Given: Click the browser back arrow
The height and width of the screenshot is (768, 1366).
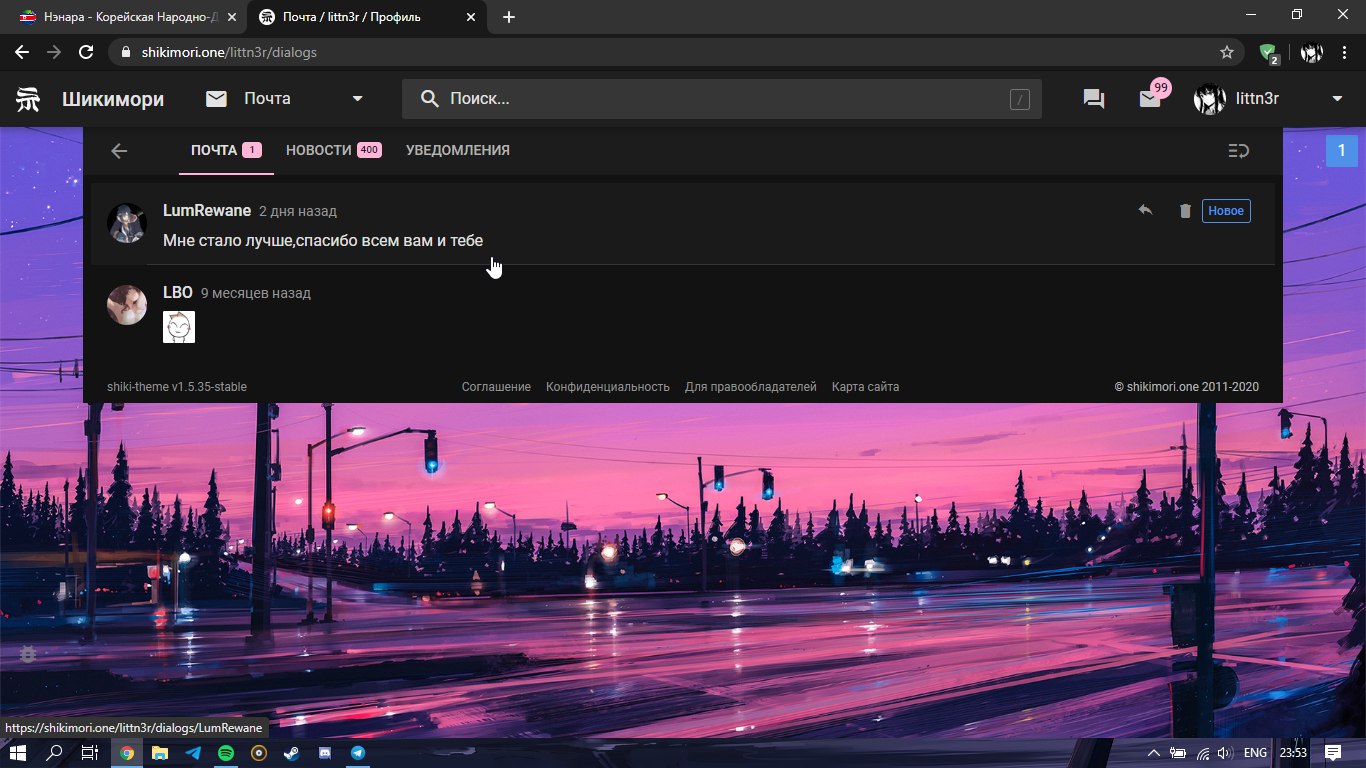Looking at the screenshot, I should [22, 52].
